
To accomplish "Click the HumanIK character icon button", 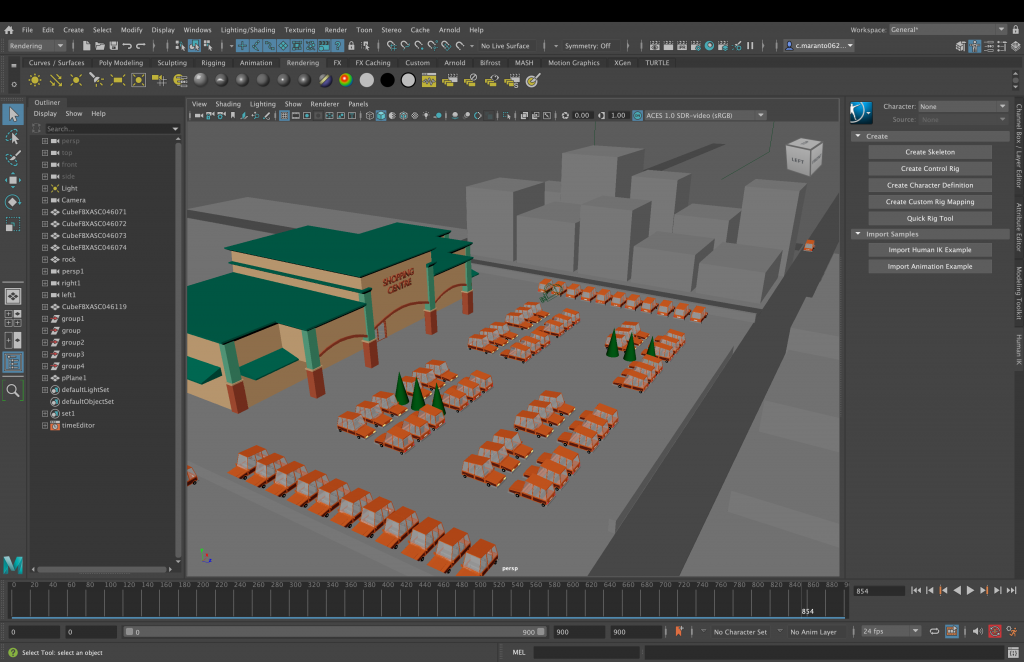I will (x=861, y=112).
